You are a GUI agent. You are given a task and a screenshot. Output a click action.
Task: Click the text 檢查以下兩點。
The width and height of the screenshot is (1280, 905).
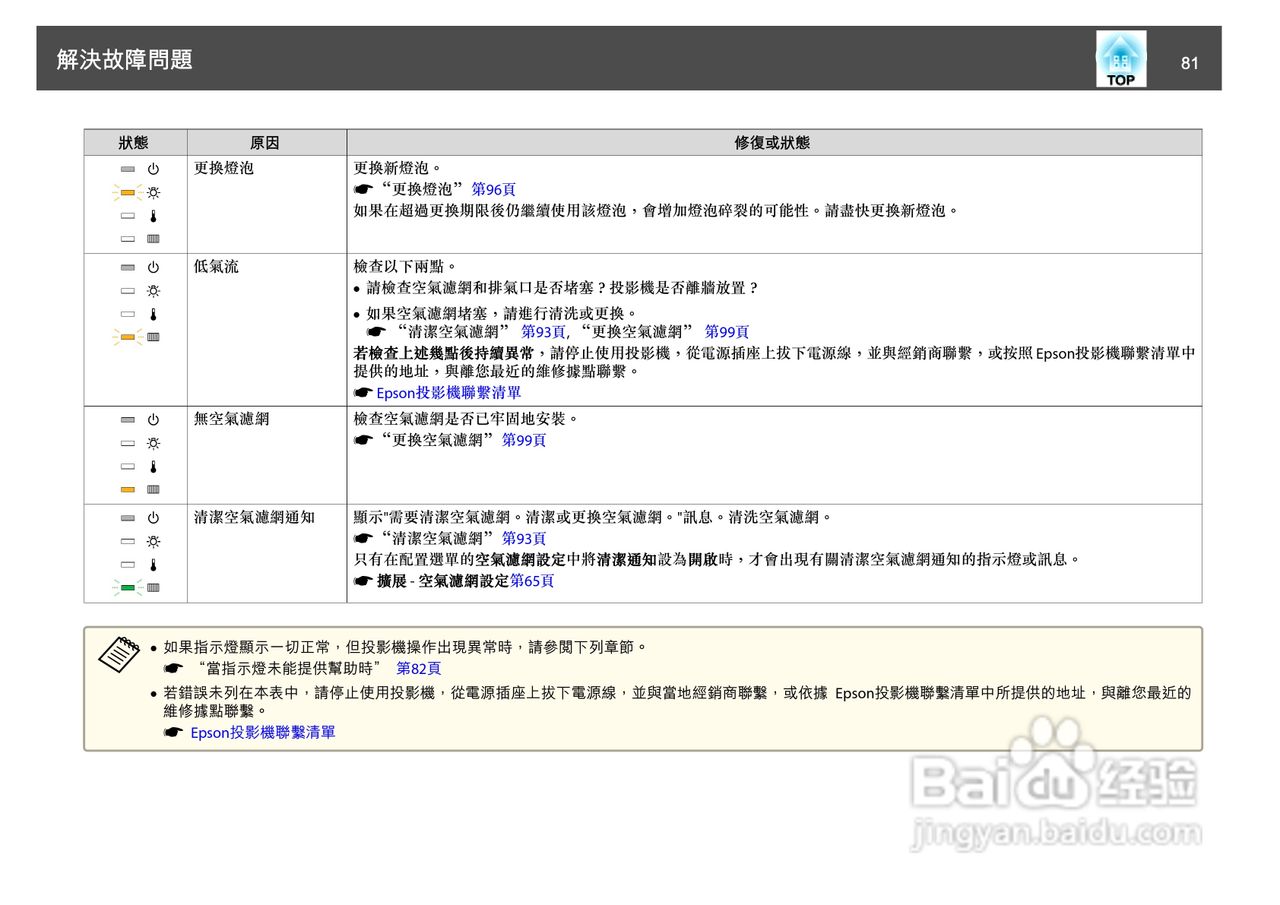406,267
